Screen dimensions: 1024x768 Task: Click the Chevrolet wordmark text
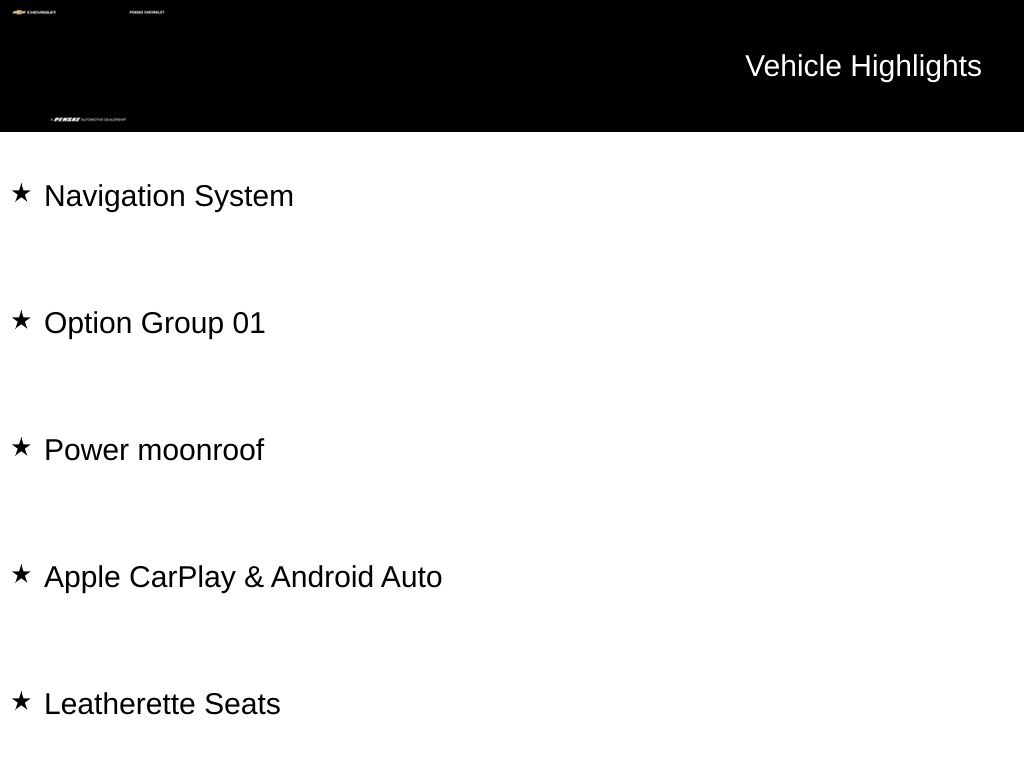point(42,12)
